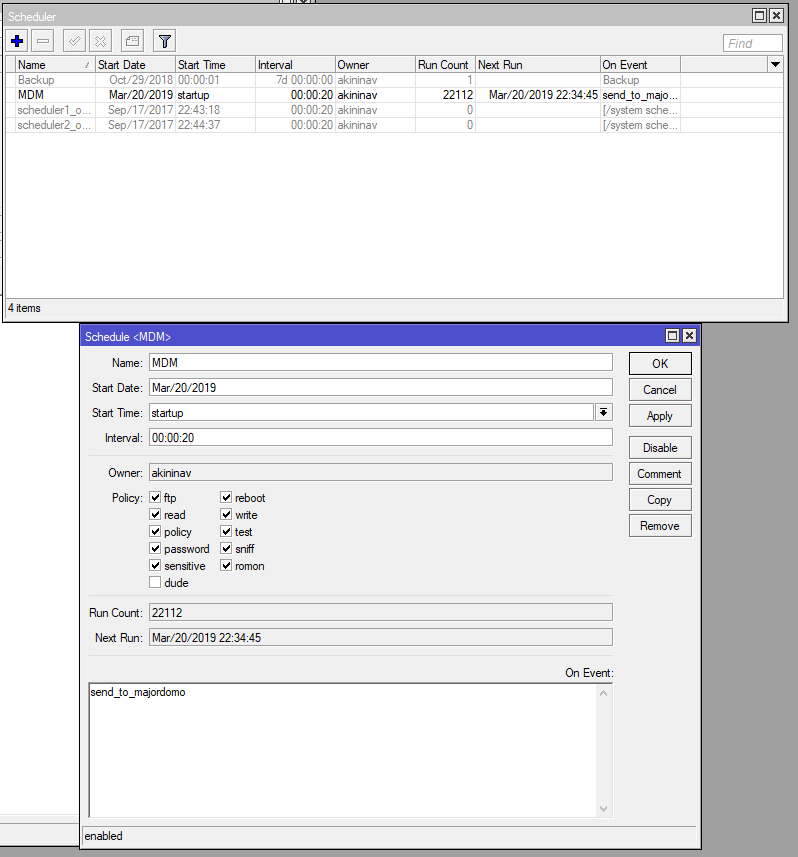Open the Start Time dropdown arrow
The height and width of the screenshot is (857, 798).
point(603,412)
